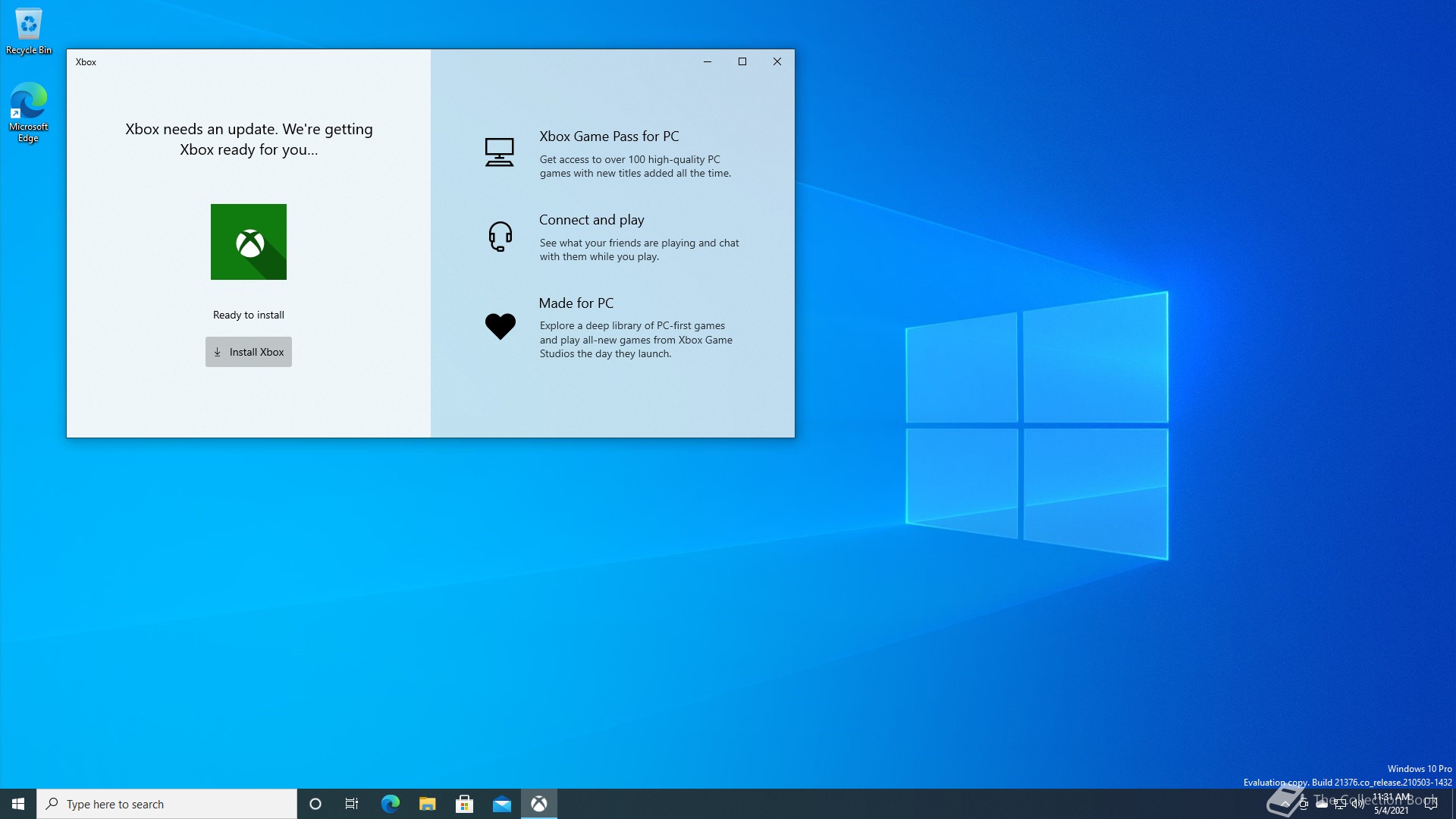
Task: Select the Made for PC heading
Action: tap(576, 303)
